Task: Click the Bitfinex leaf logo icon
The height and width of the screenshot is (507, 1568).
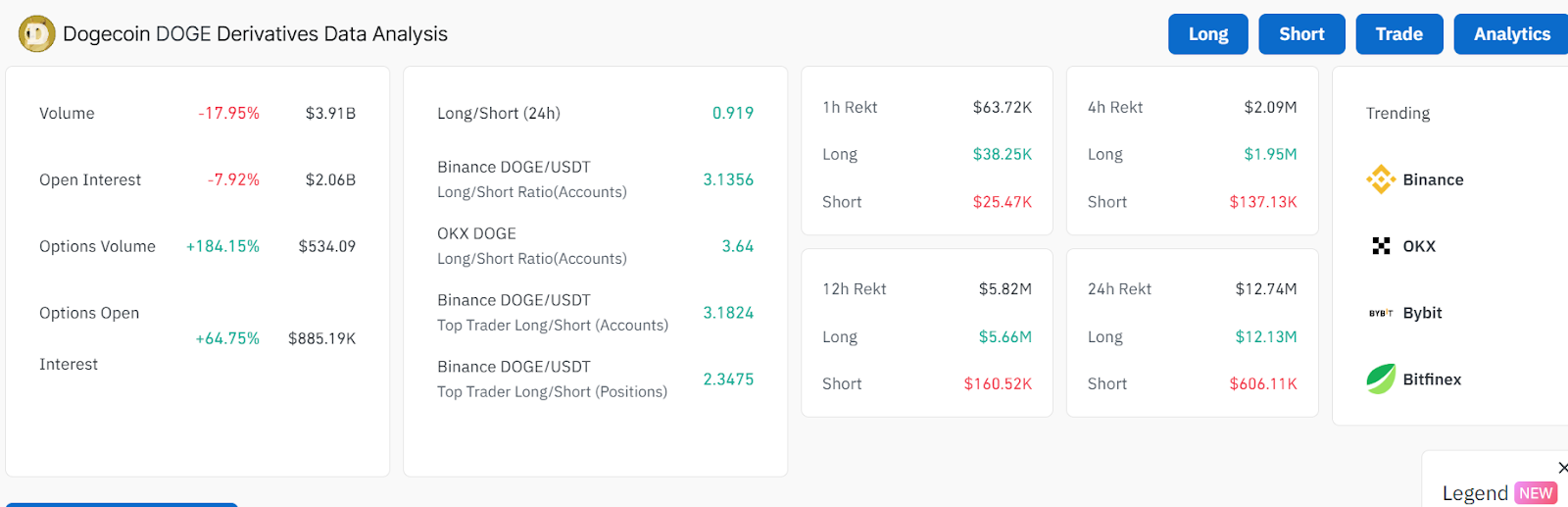Action: (1381, 379)
